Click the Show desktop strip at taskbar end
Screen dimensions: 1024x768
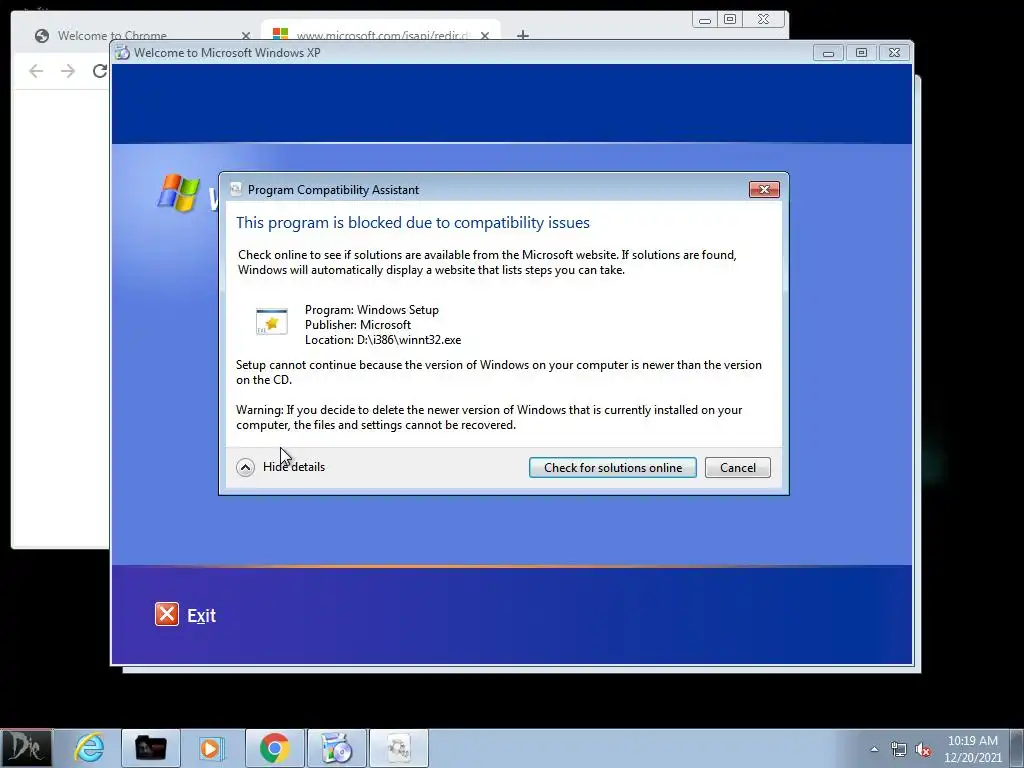[1018, 748]
